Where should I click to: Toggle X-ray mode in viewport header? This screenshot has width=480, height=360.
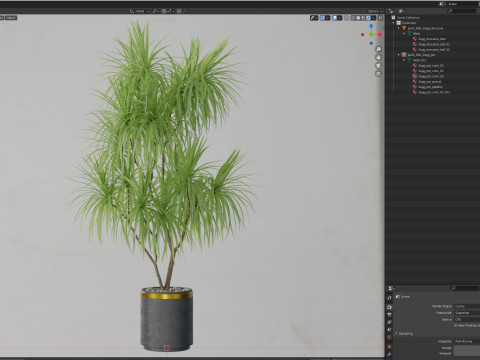[x=346, y=18]
